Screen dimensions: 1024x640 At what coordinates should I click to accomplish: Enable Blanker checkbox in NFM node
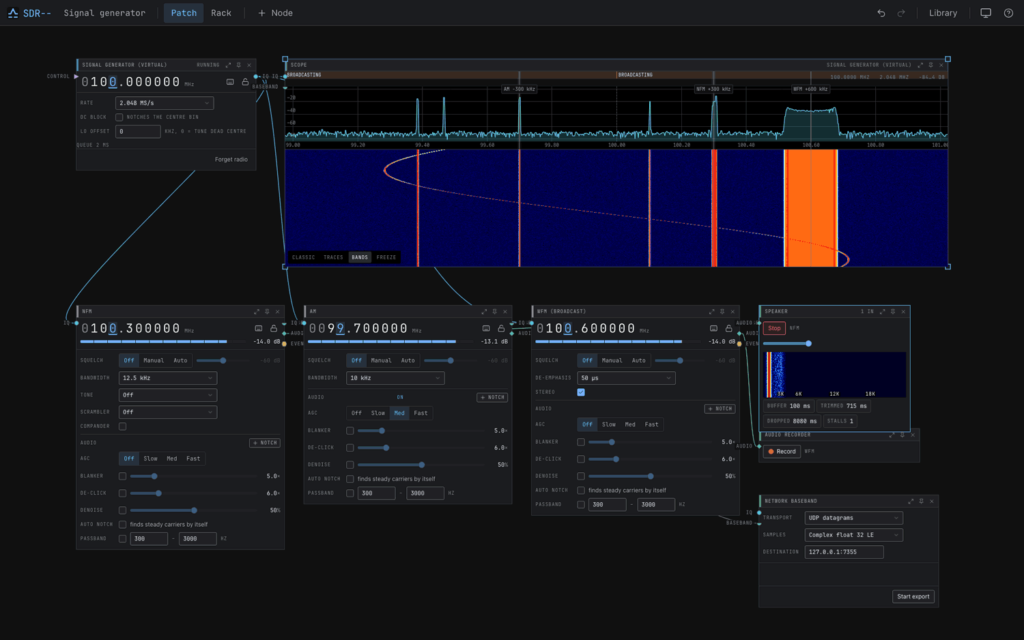tap(122, 476)
